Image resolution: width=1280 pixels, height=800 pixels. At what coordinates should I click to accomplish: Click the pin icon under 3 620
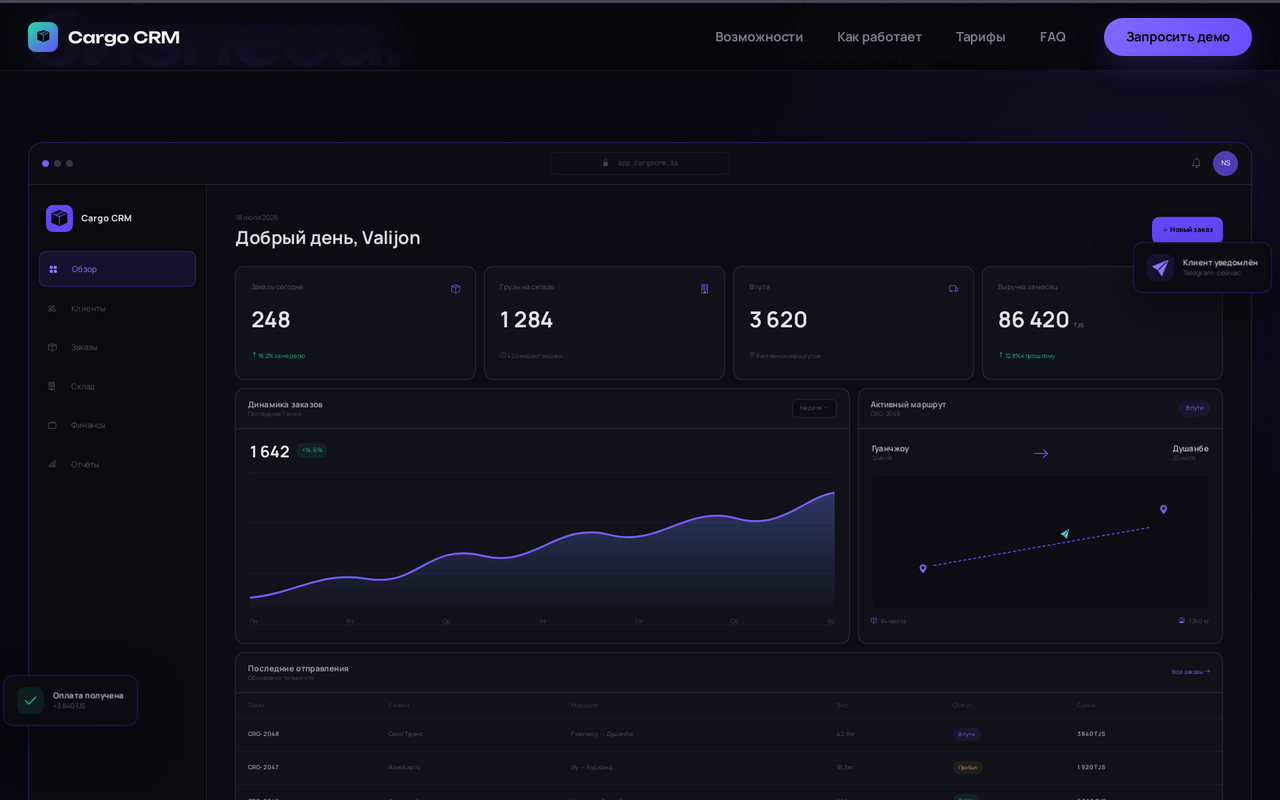click(x=752, y=355)
